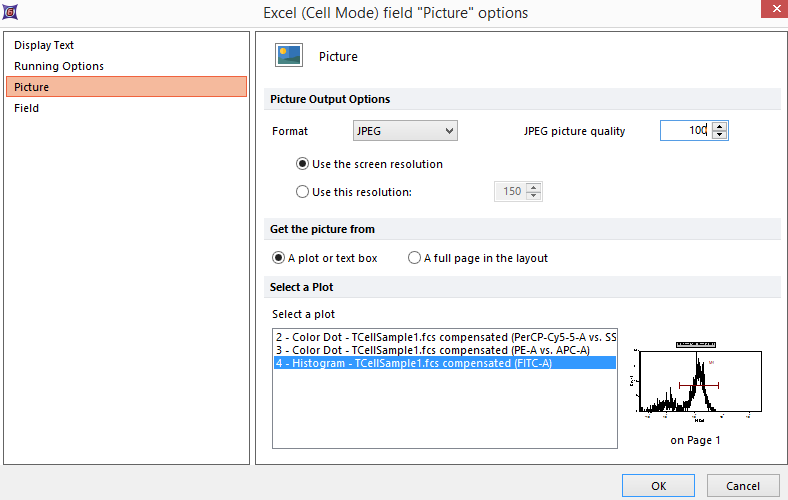Open the Display Text options page
The image size is (788, 500).
click(x=44, y=45)
